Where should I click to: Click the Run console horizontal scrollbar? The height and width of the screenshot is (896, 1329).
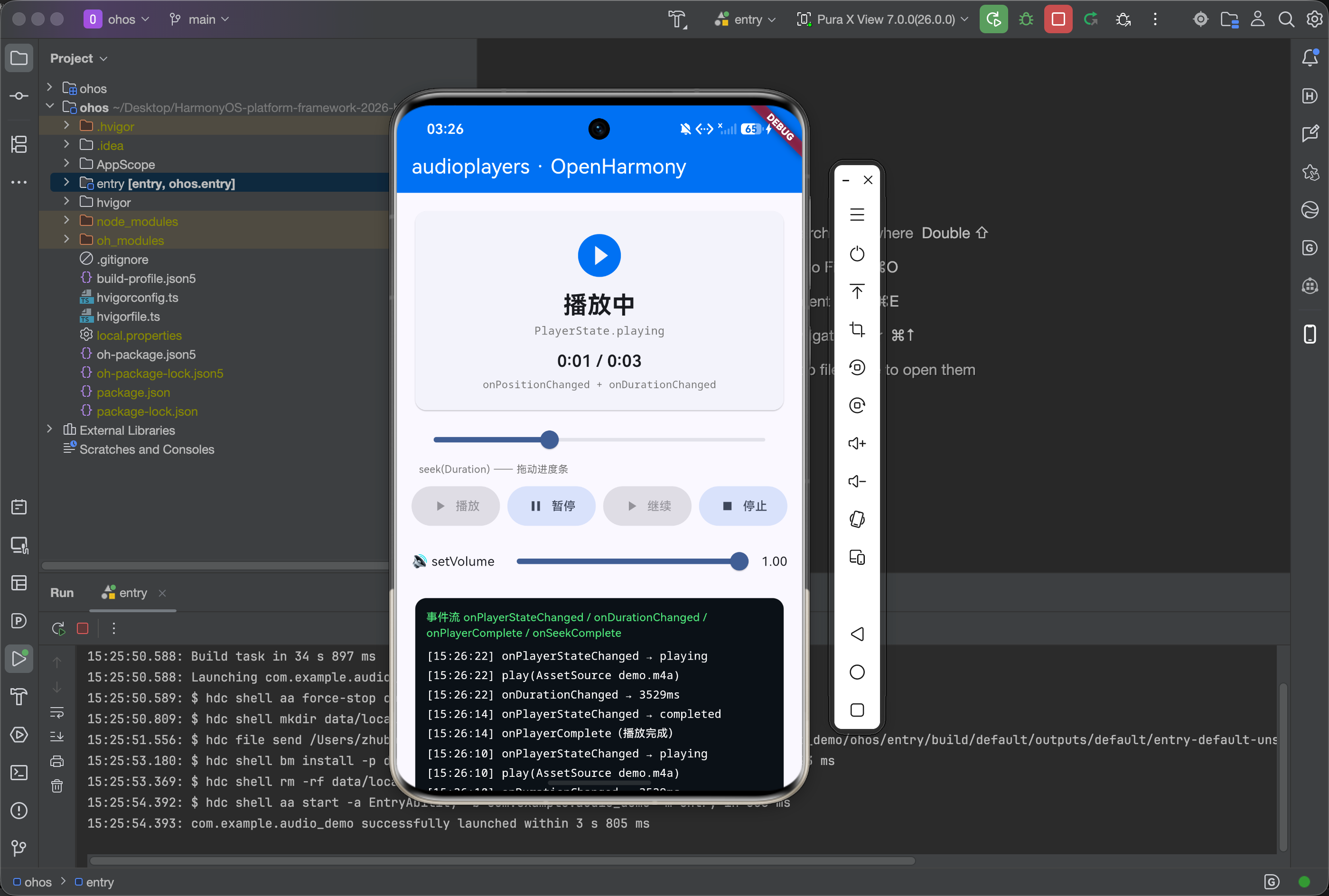(x=503, y=860)
